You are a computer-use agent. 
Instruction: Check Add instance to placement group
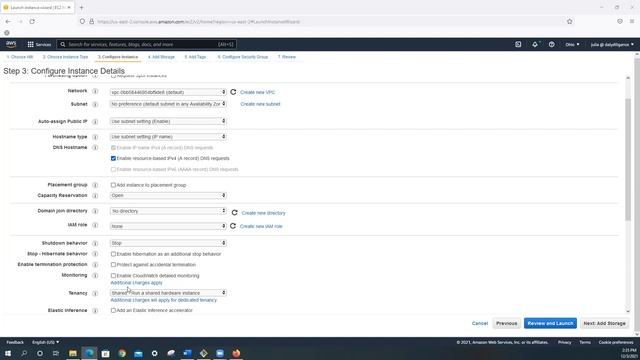point(113,185)
